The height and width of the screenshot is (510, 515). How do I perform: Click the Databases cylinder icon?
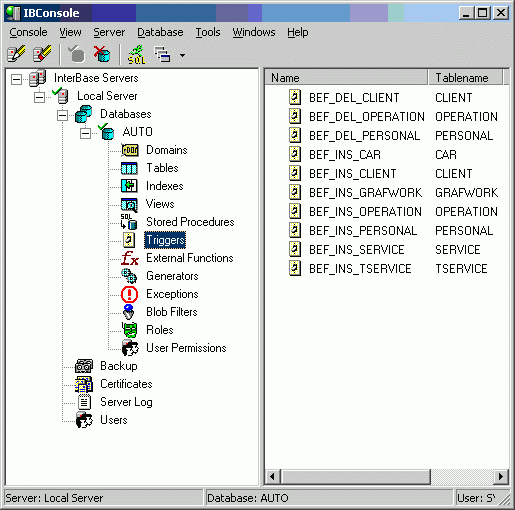83,114
